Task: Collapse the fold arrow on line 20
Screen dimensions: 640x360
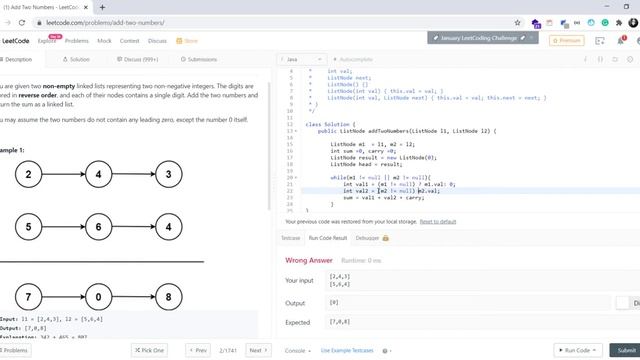Action: click(x=296, y=178)
